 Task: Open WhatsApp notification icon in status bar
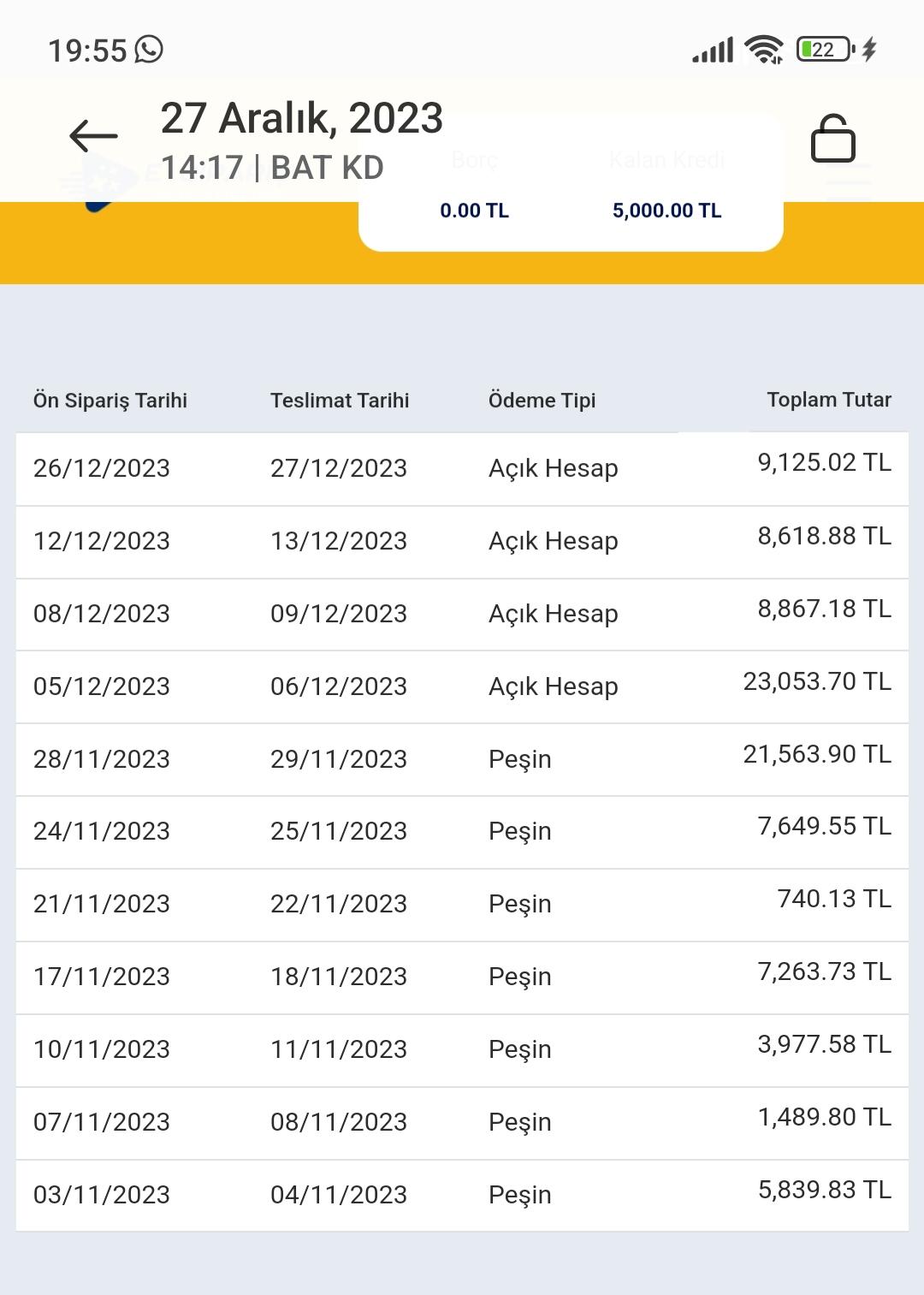(x=149, y=50)
